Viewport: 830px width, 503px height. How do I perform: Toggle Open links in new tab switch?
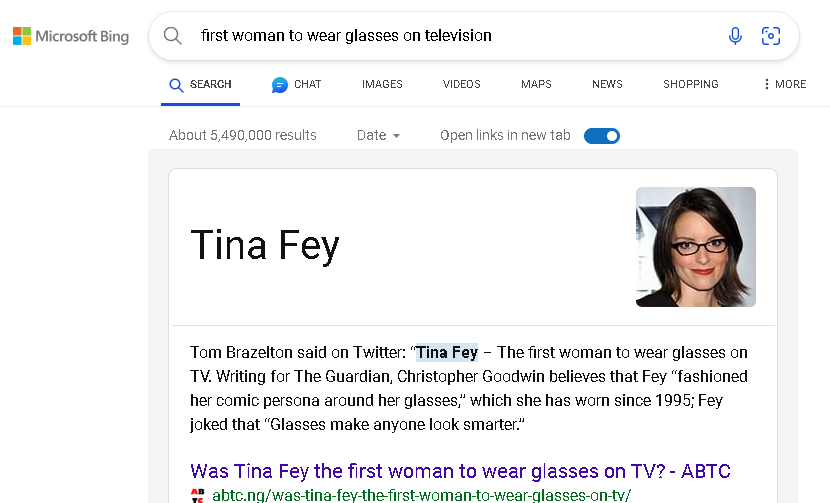pos(601,135)
